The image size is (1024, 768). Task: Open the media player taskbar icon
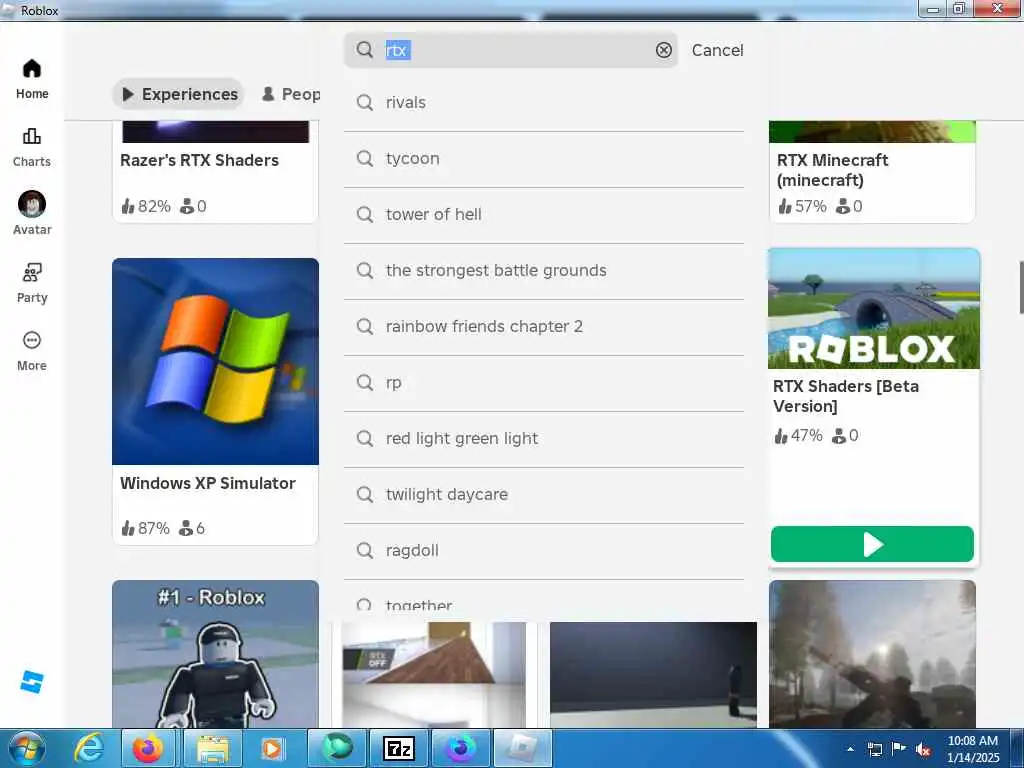click(272, 748)
